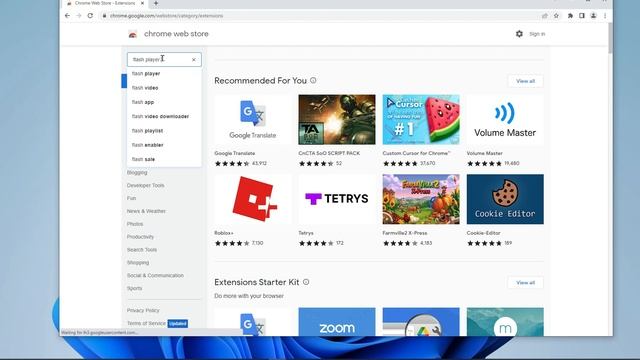
Task: Select 'flash video downloader' suggestion
Action: (x=164, y=116)
